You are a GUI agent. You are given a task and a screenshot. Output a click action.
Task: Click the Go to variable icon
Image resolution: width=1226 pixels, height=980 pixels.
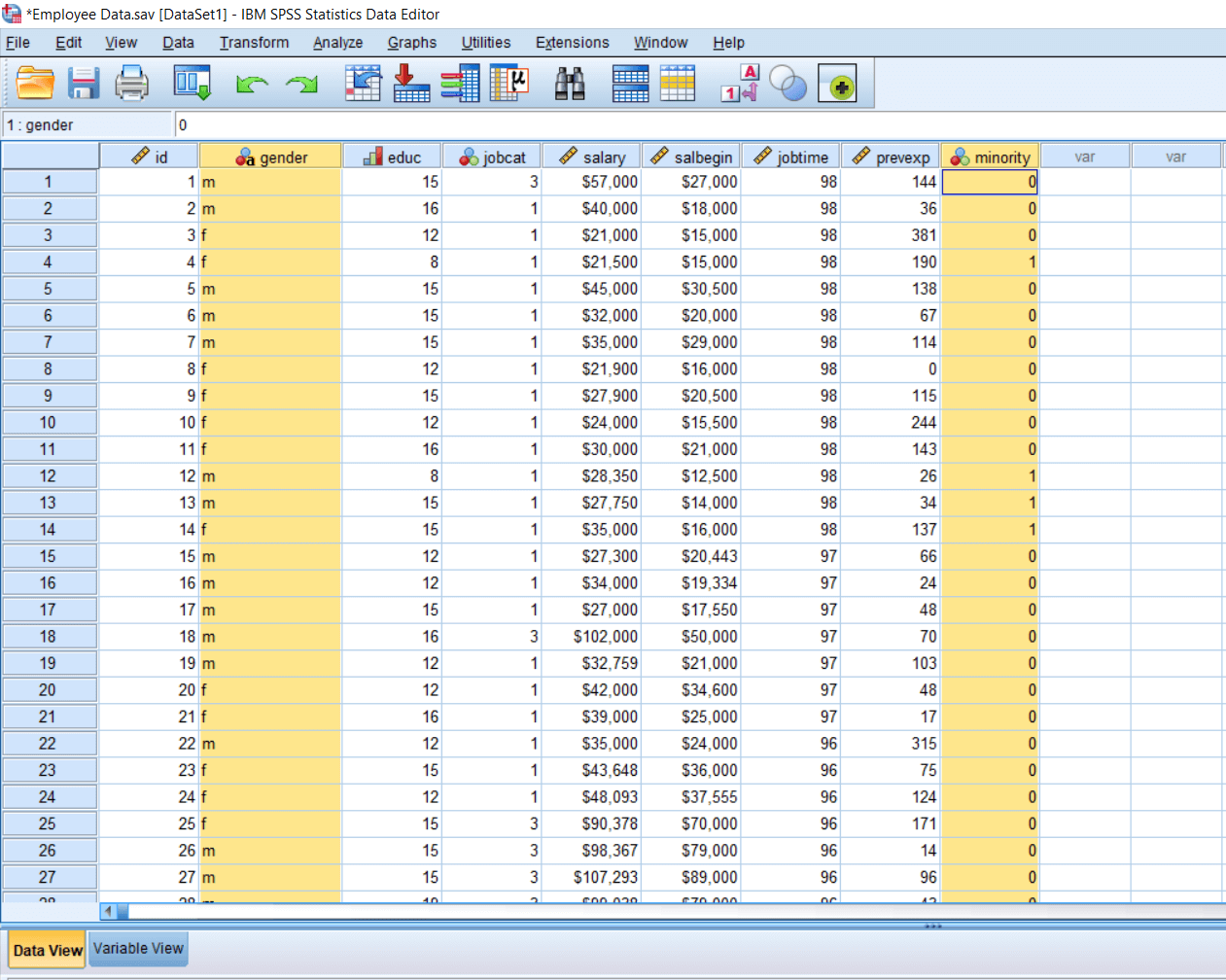click(x=411, y=84)
